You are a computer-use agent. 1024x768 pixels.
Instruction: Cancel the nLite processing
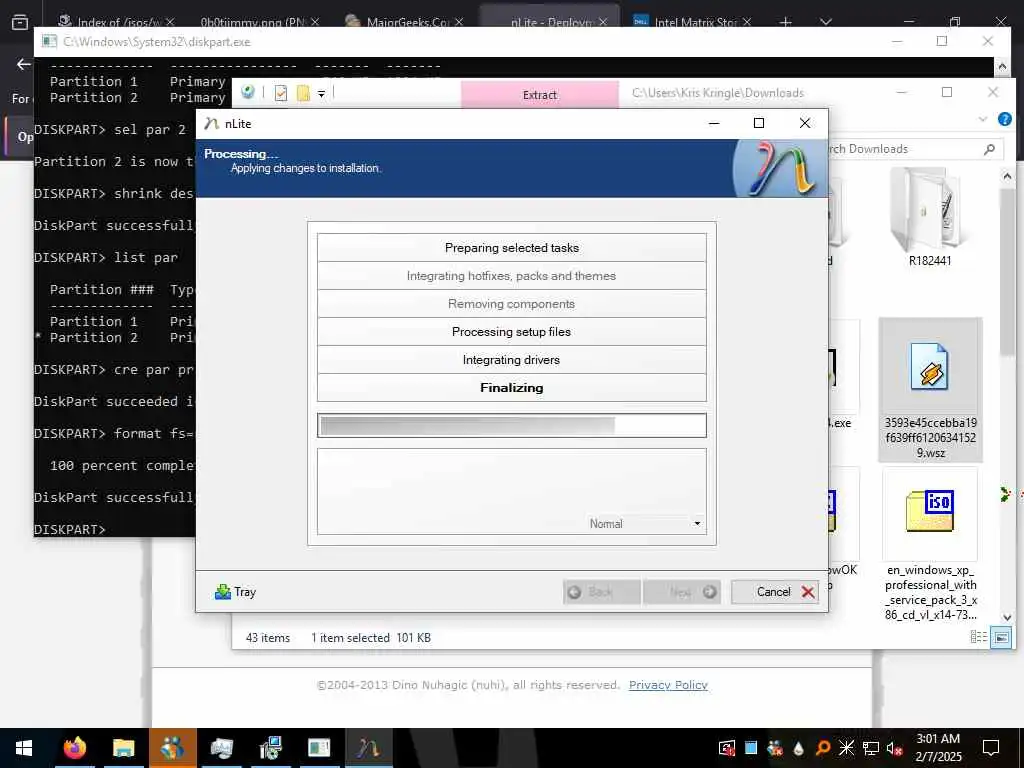775,592
